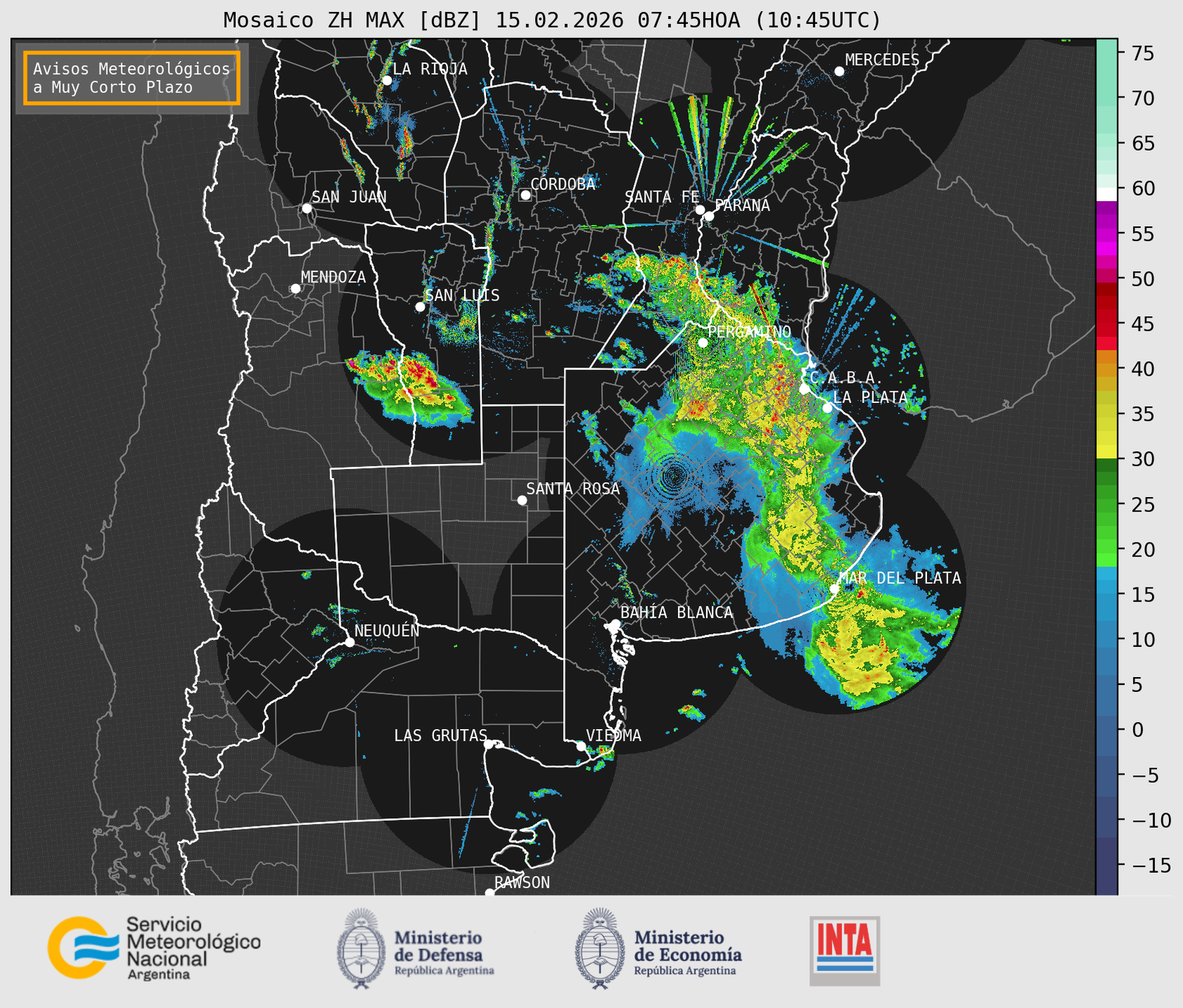Click the San Luis city marker dot
The height and width of the screenshot is (1008, 1183).
tap(420, 307)
